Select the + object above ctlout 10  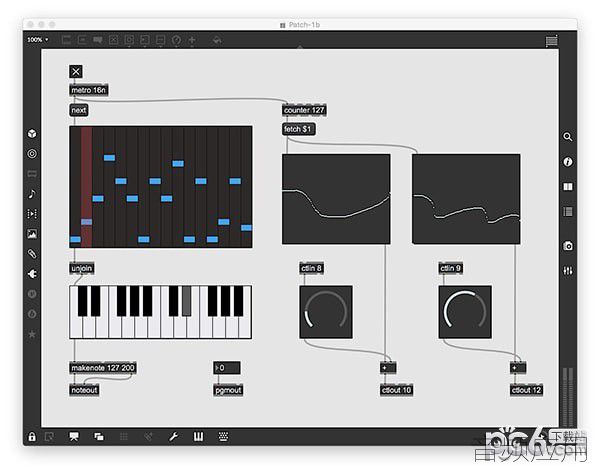388,368
